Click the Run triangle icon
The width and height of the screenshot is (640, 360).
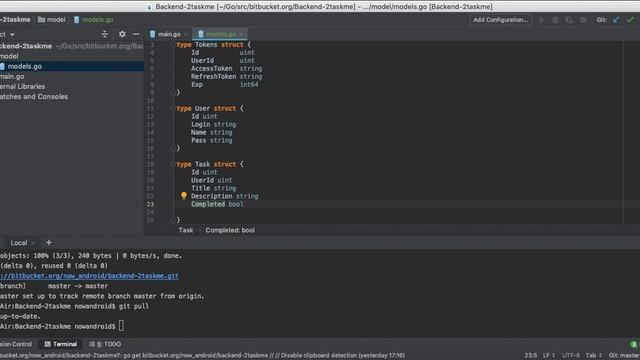point(542,20)
